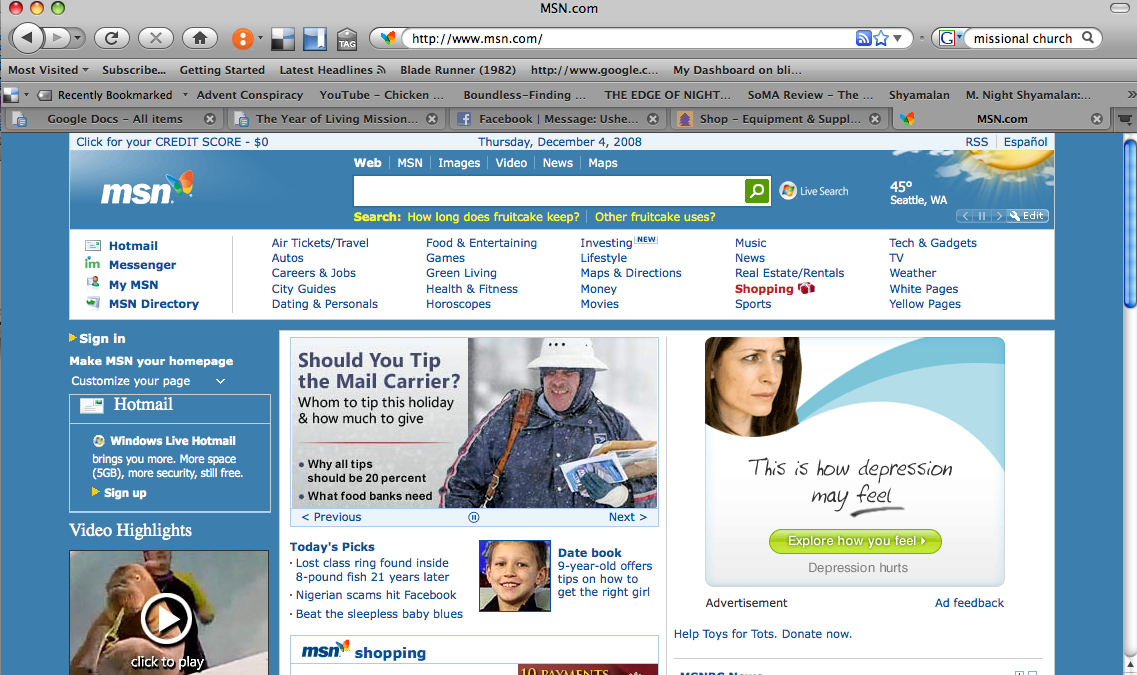Click the TAG toolbar icon
1137x675 pixels.
coord(347,39)
